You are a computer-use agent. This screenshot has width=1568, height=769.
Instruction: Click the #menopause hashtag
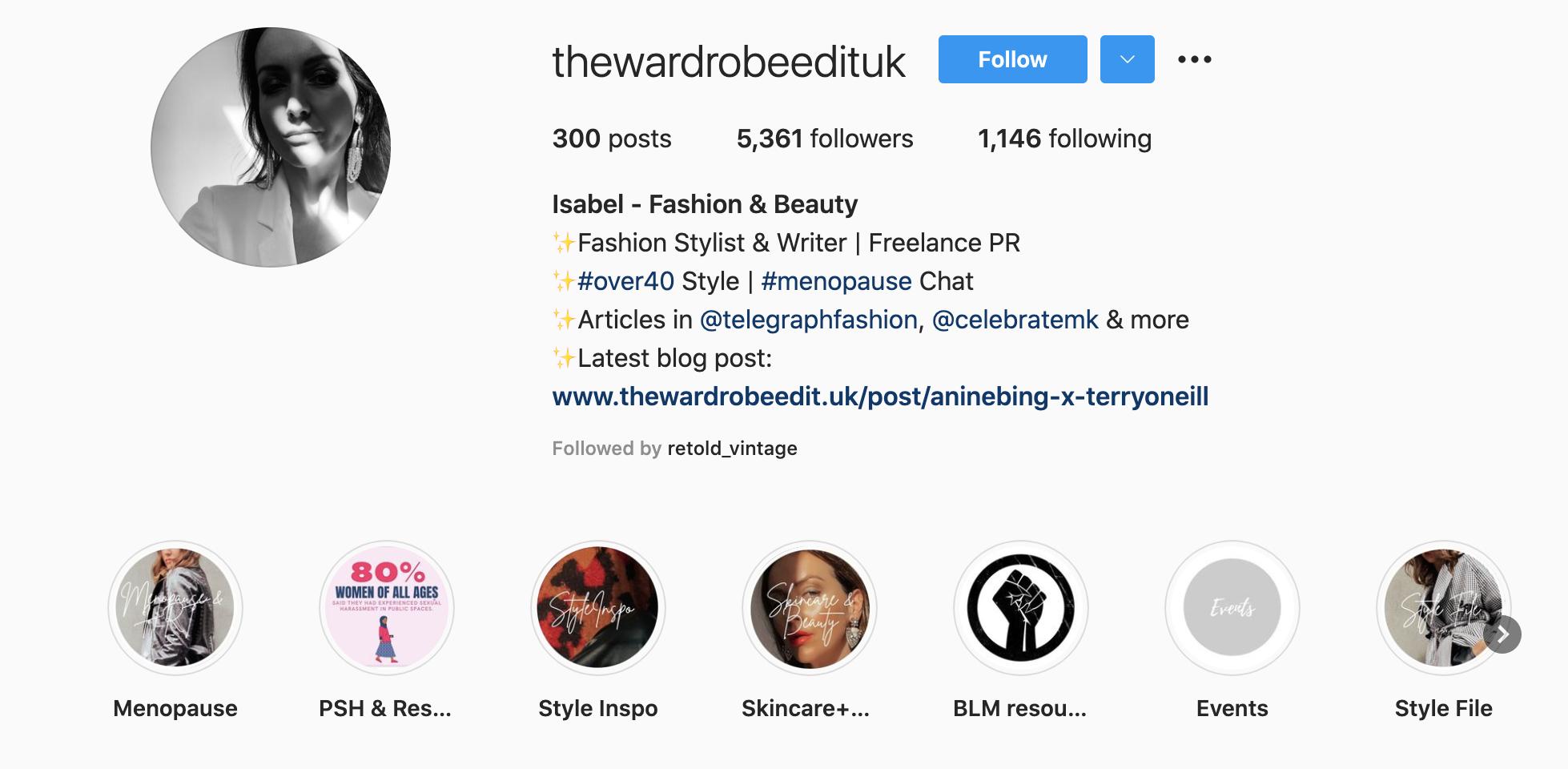point(836,281)
